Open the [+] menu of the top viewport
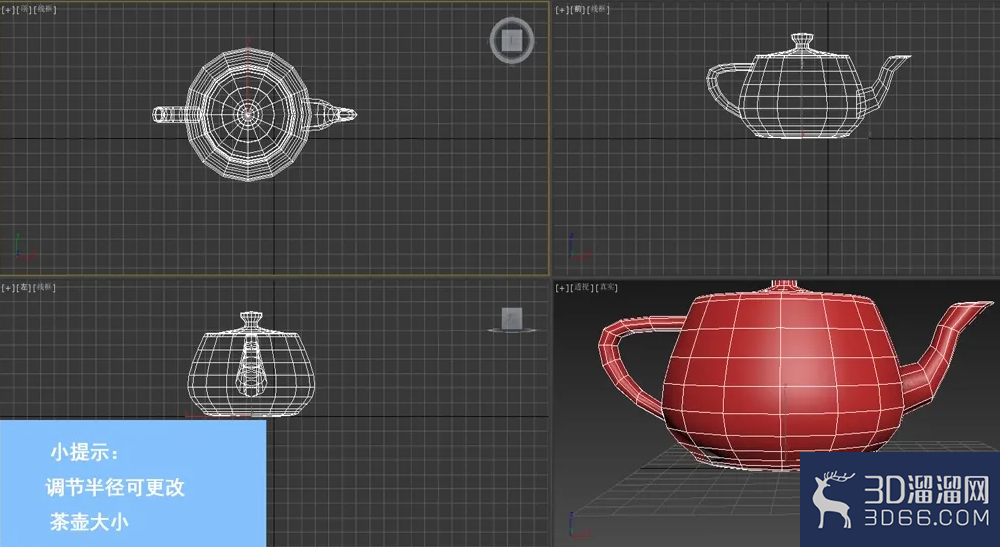Screen dimensions: 1000x547 (x=8, y=10)
